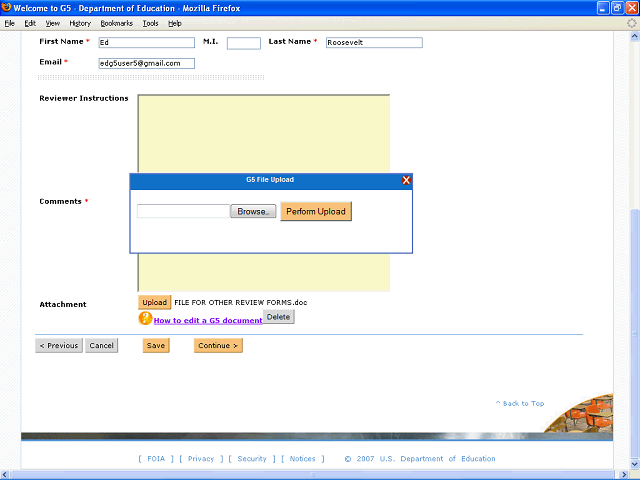Open the Privacy footer link
This screenshot has height=480, width=640.
point(201,459)
